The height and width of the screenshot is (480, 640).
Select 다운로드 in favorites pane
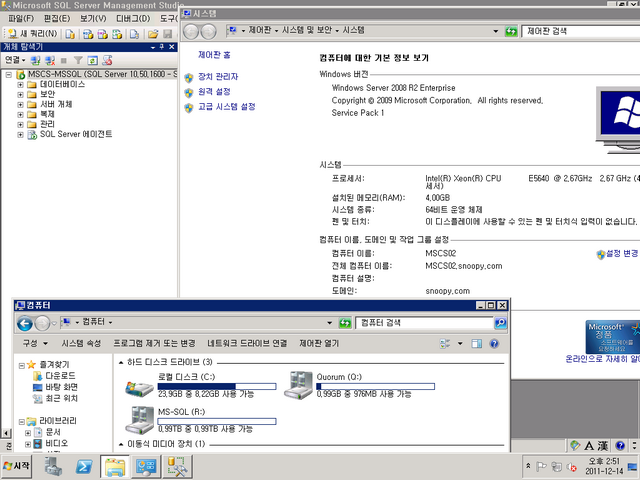[x=60, y=376]
